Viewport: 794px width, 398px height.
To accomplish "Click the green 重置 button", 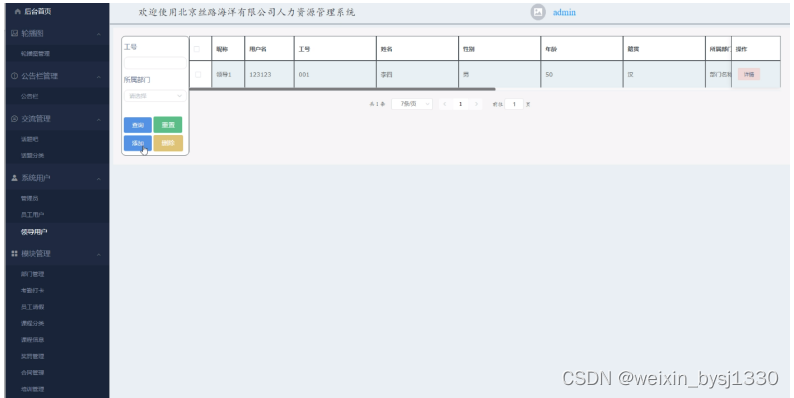I will pyautogui.click(x=168, y=125).
